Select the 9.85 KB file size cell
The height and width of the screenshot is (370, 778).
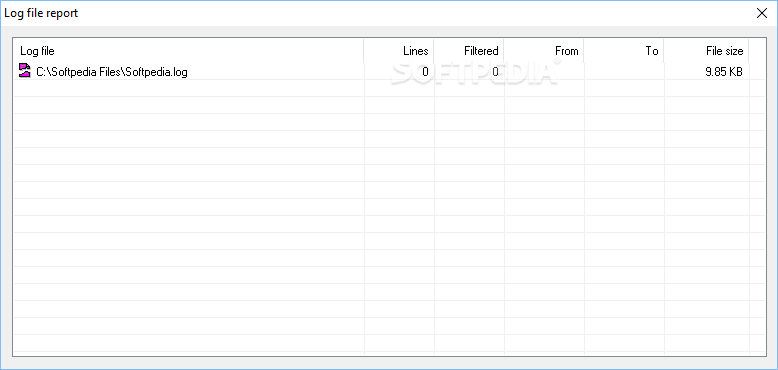pos(707,72)
